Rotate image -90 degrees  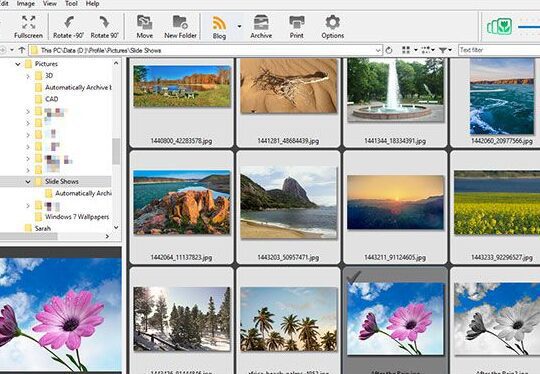click(69, 27)
